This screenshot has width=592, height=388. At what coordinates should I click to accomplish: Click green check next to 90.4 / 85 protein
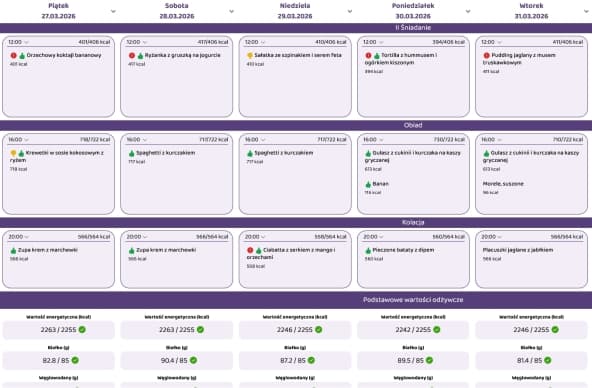193,360
